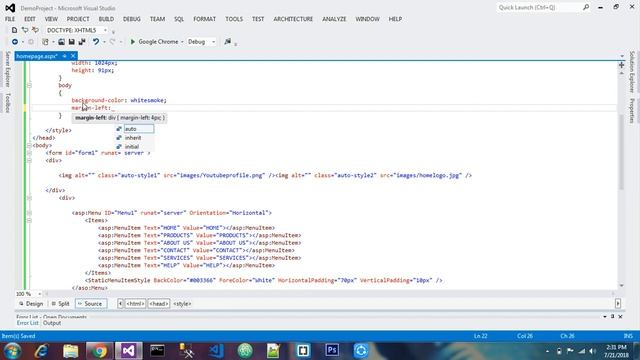Open the Error List window position dropdown arrow

click(x=605, y=317)
